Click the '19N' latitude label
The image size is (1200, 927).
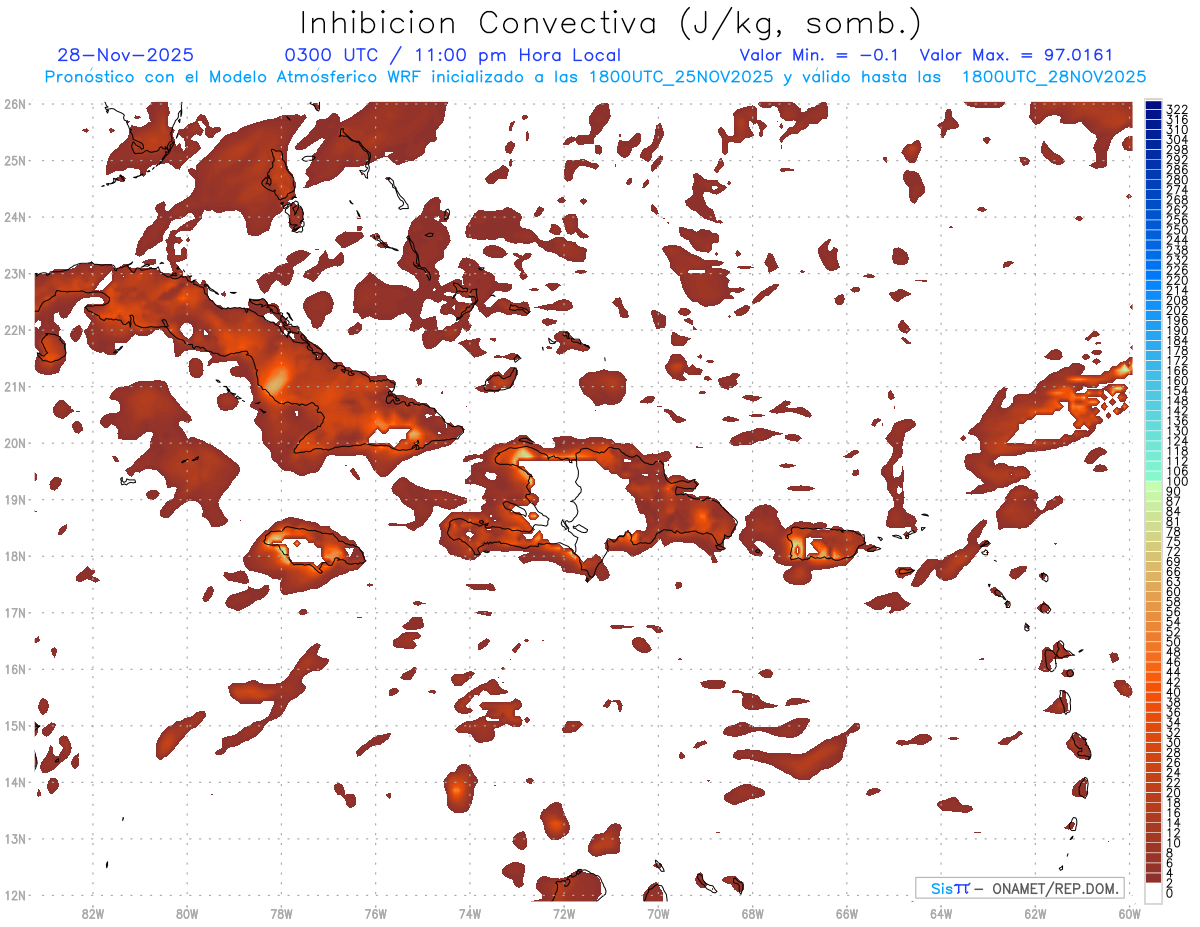pyautogui.click(x=15, y=499)
